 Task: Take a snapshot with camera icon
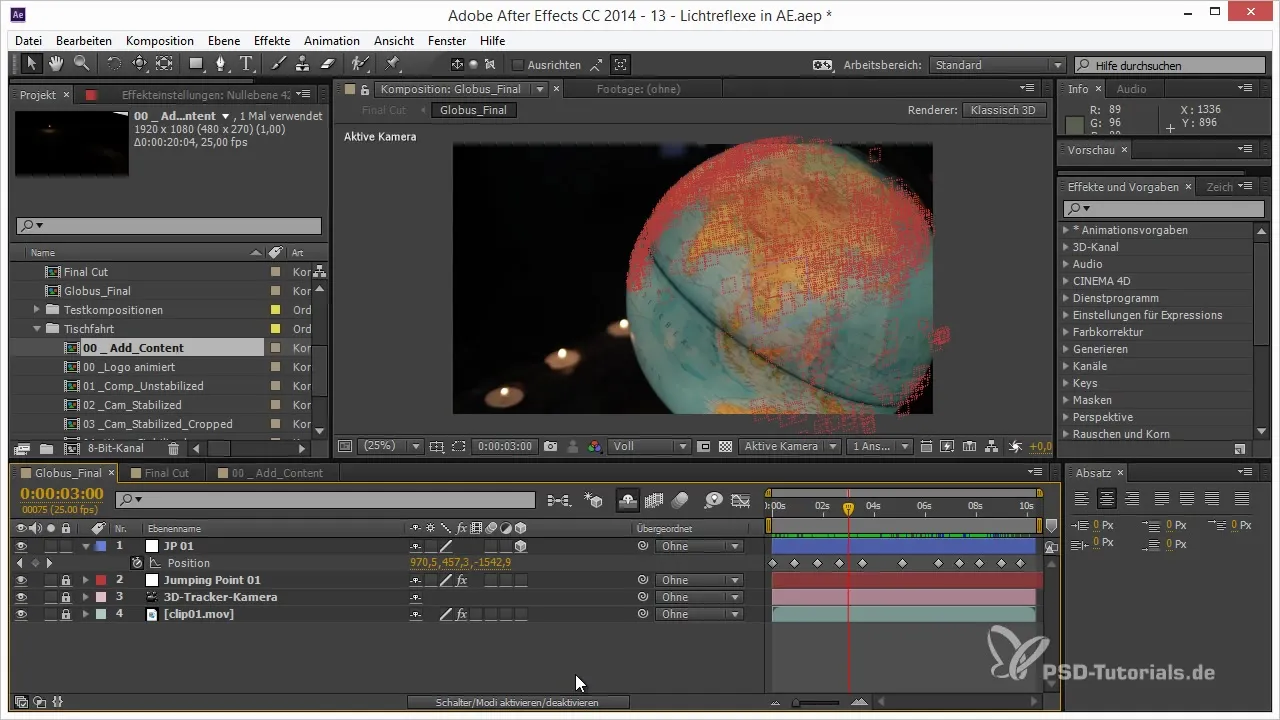(551, 447)
